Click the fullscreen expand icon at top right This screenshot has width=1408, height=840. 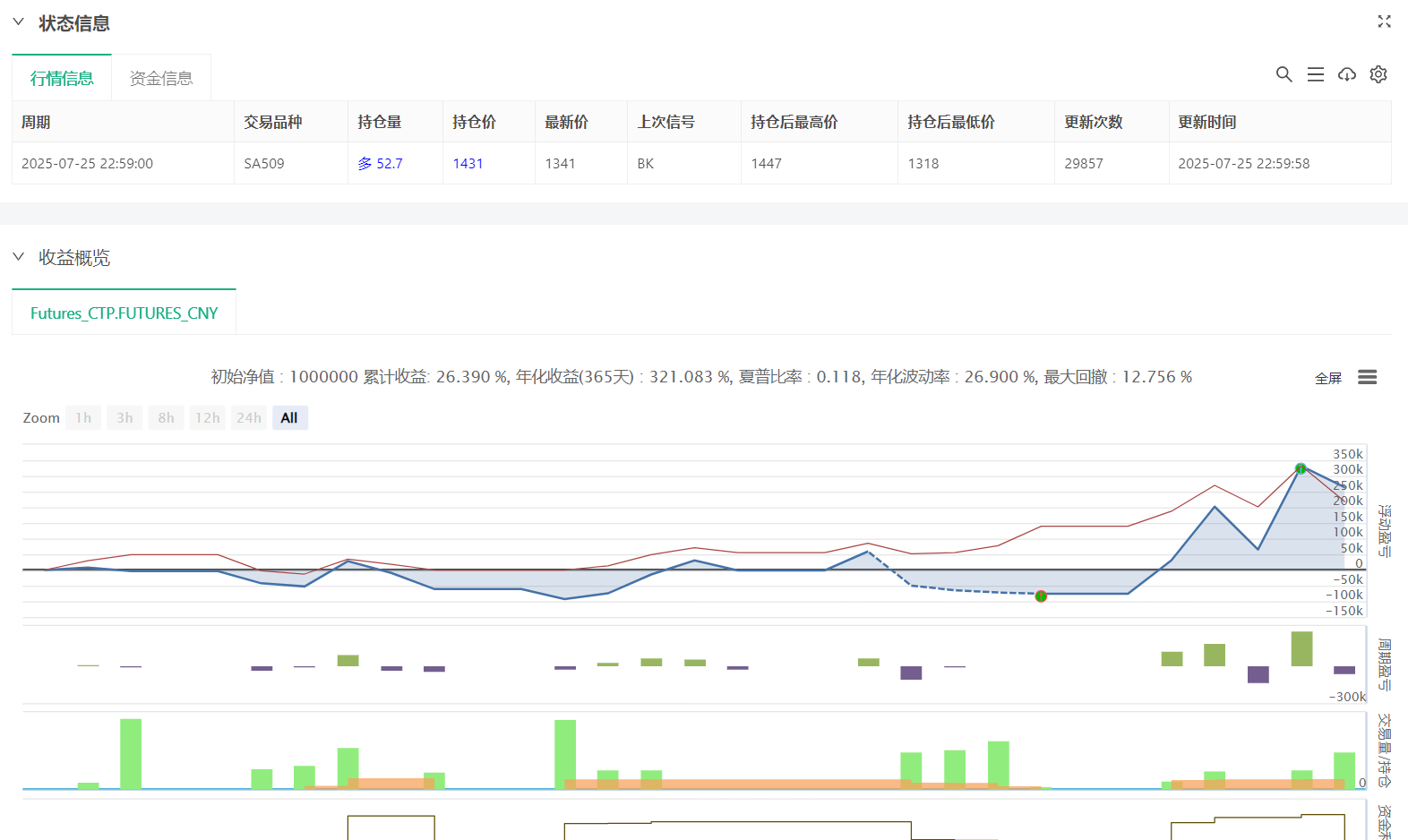click(1384, 21)
